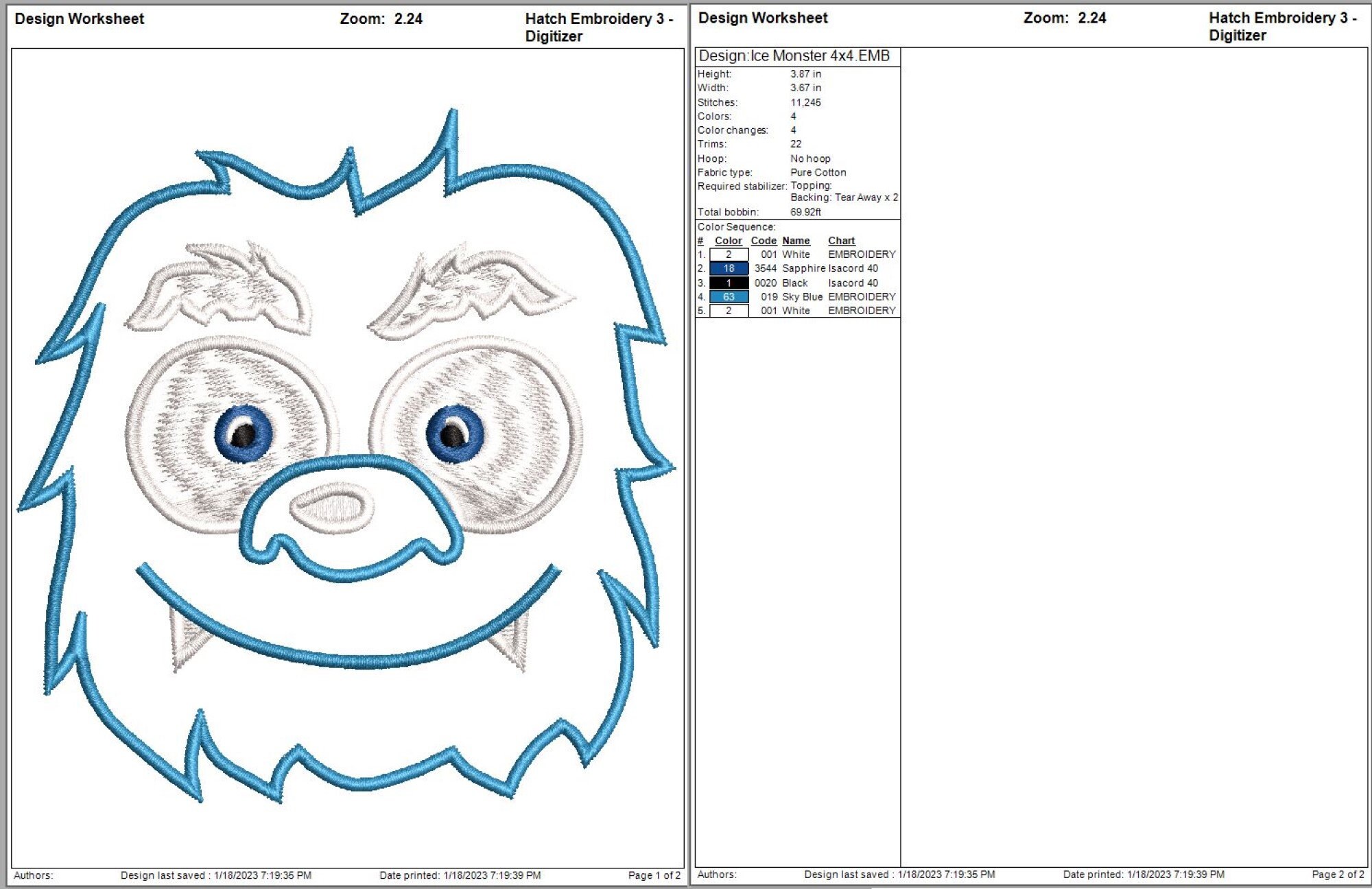Screen dimensions: 1372x889
Task: Click the Color column header
Action: pos(728,241)
